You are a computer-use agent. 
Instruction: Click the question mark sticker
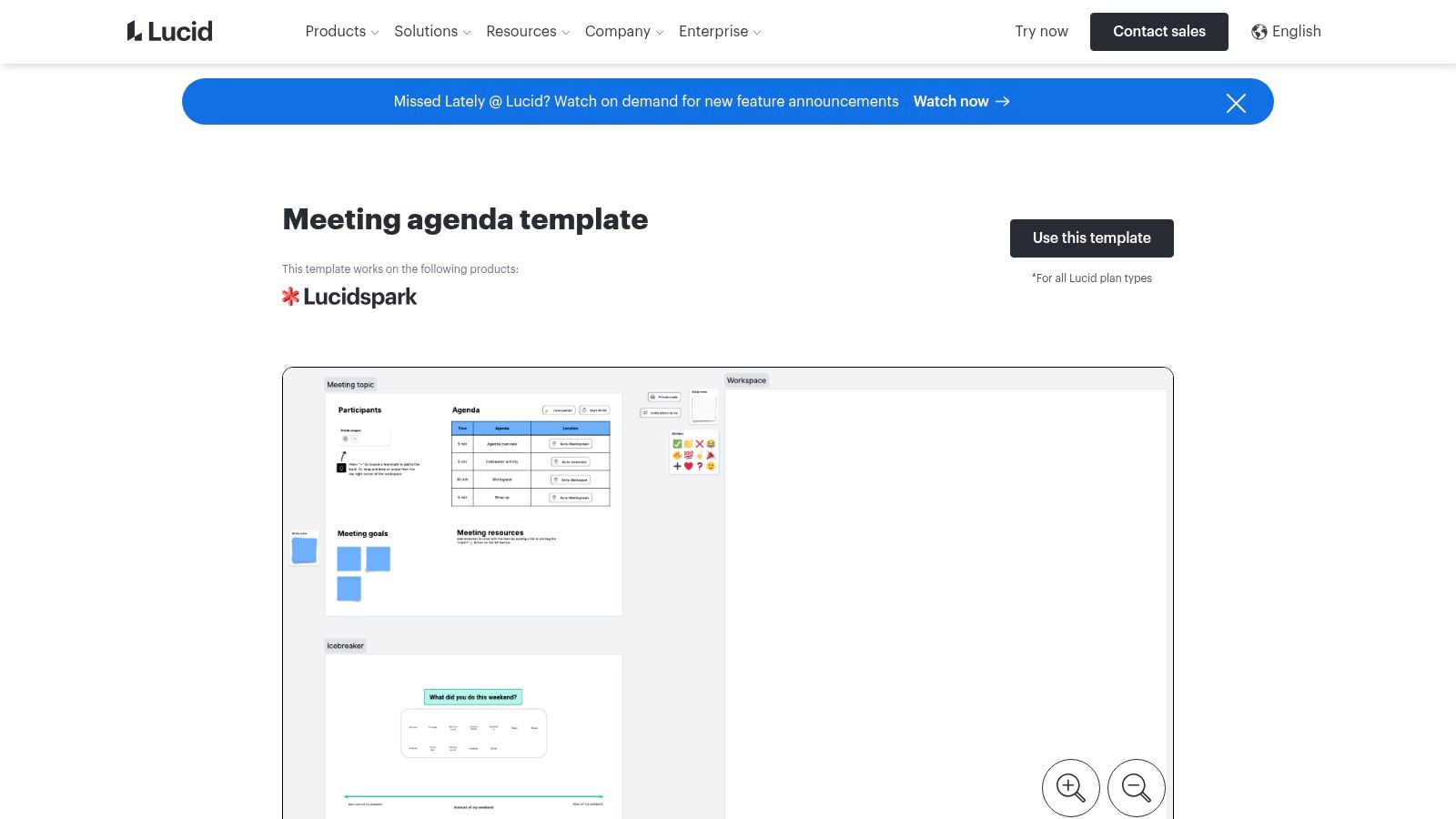(x=700, y=466)
